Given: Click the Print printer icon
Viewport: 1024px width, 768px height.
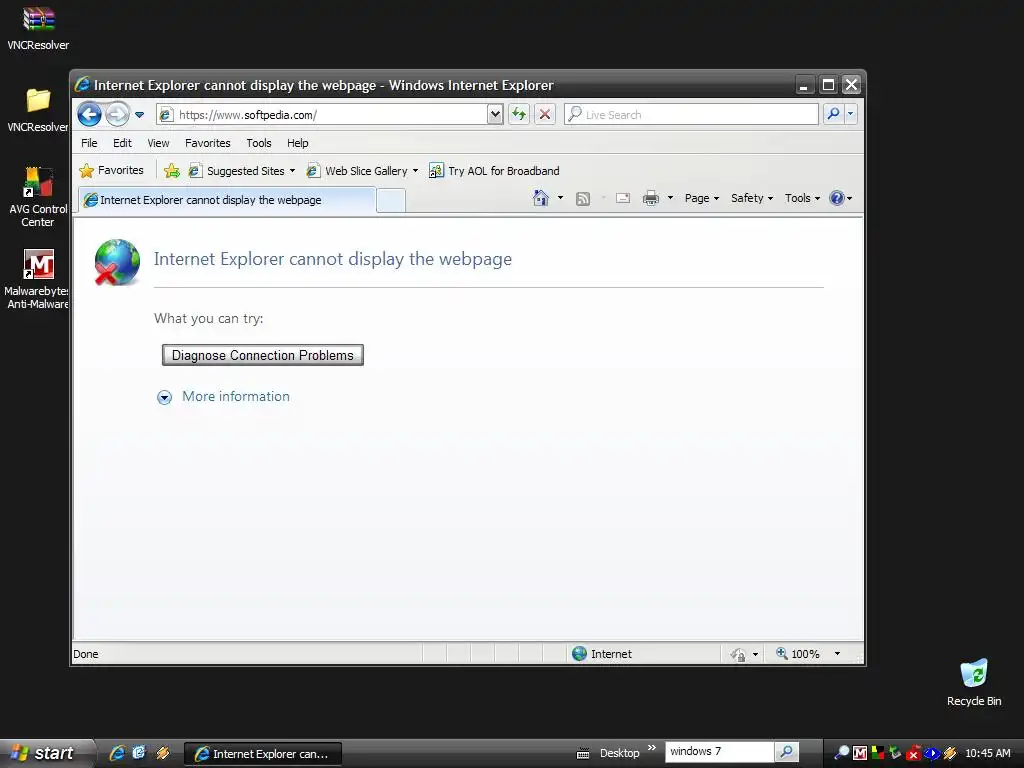Looking at the screenshot, I should point(650,198).
